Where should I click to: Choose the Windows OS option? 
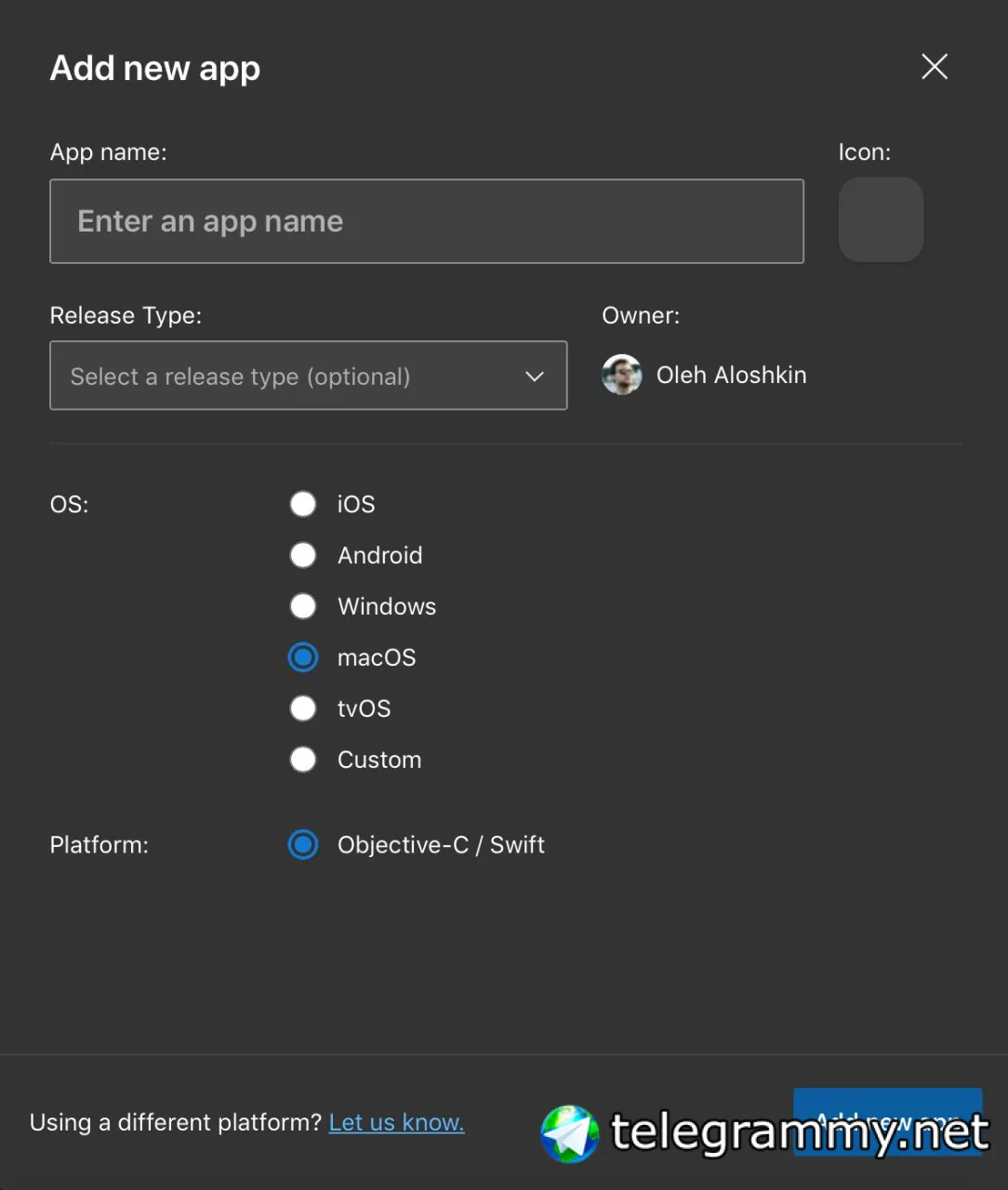pos(303,606)
